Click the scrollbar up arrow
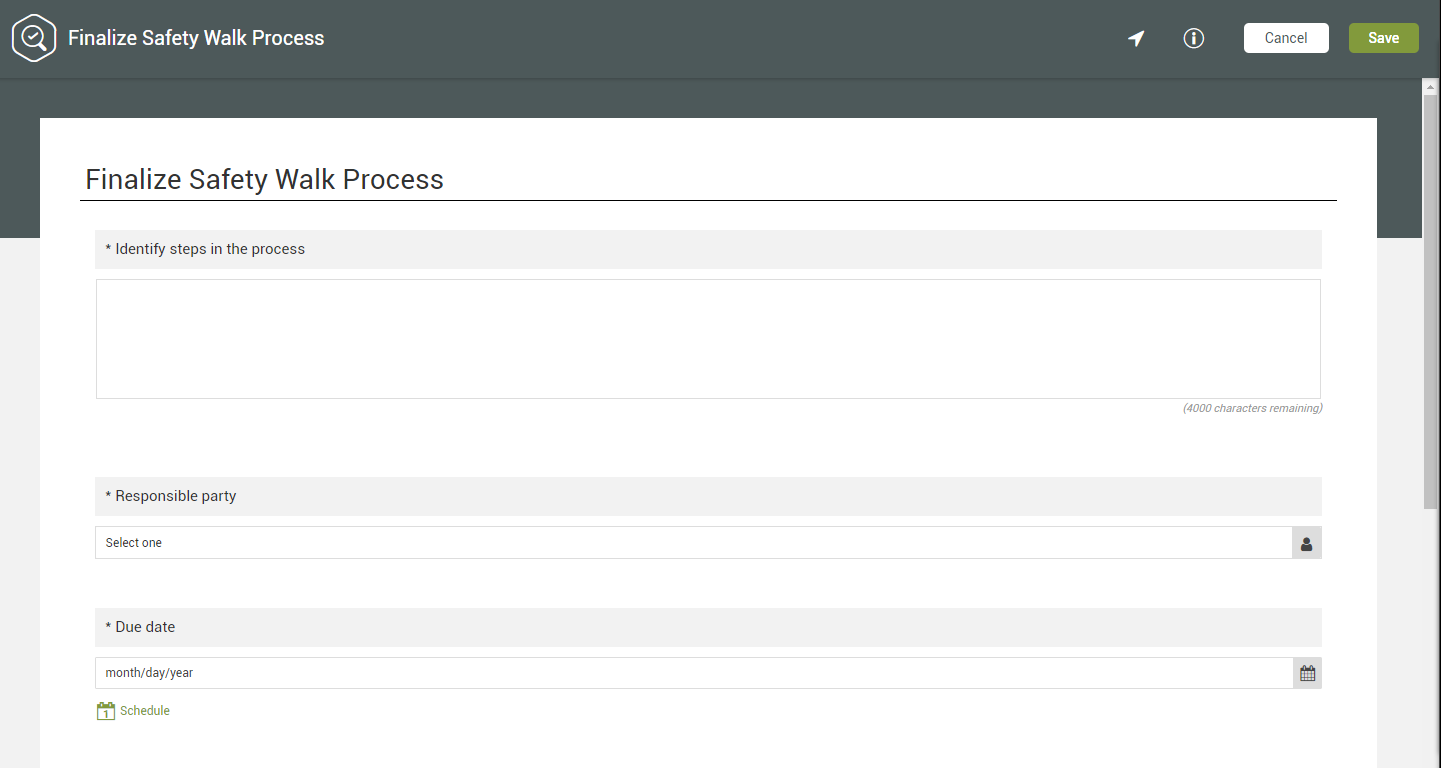The image size is (1441, 768). tap(1430, 87)
